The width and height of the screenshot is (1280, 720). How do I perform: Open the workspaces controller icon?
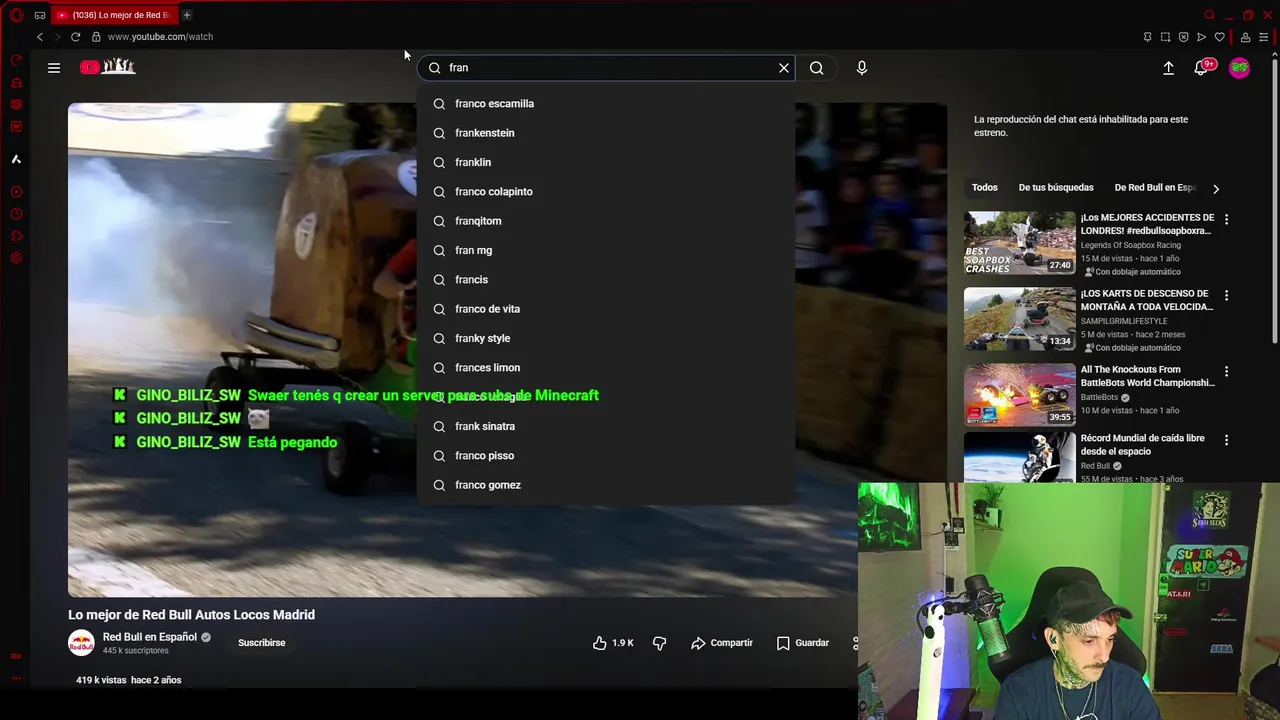pos(40,15)
